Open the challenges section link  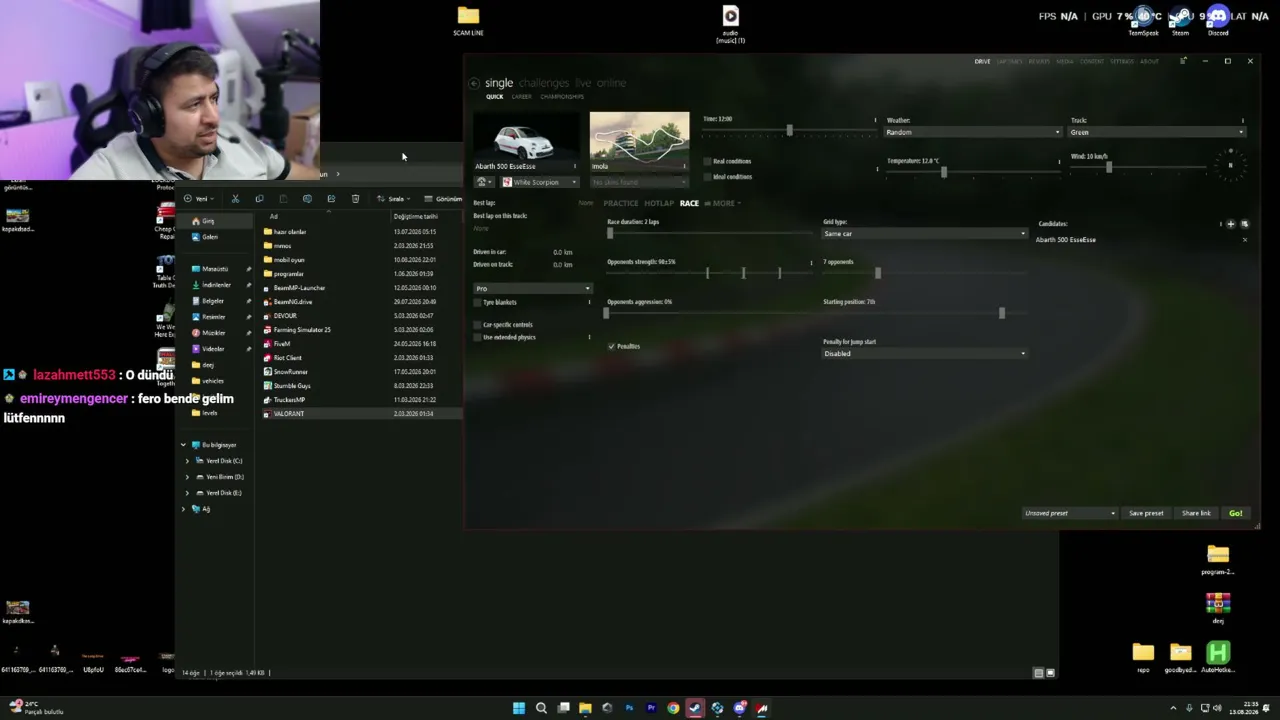point(544,83)
